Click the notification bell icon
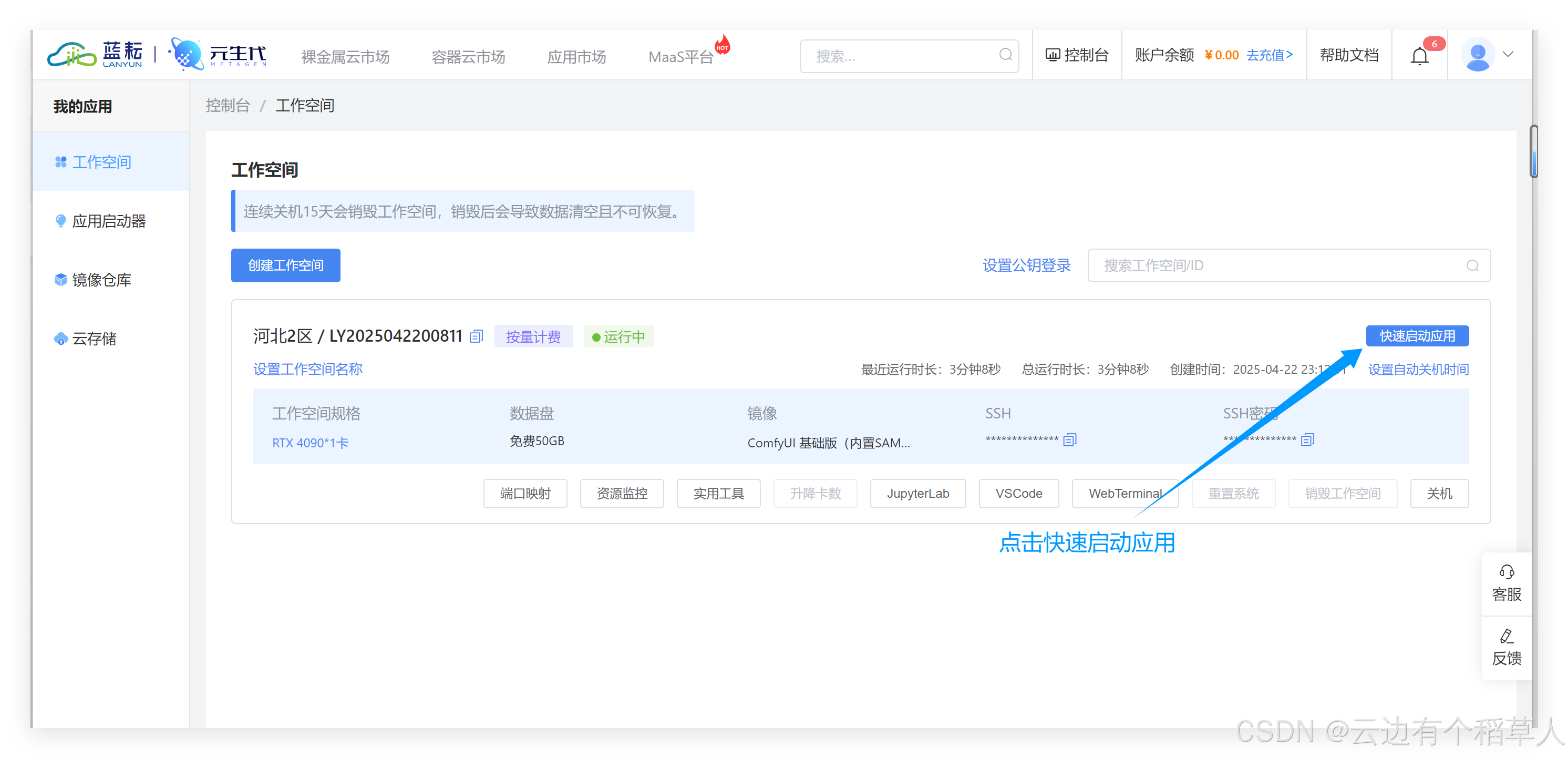Screen dimensions: 1568x758 point(1419,56)
